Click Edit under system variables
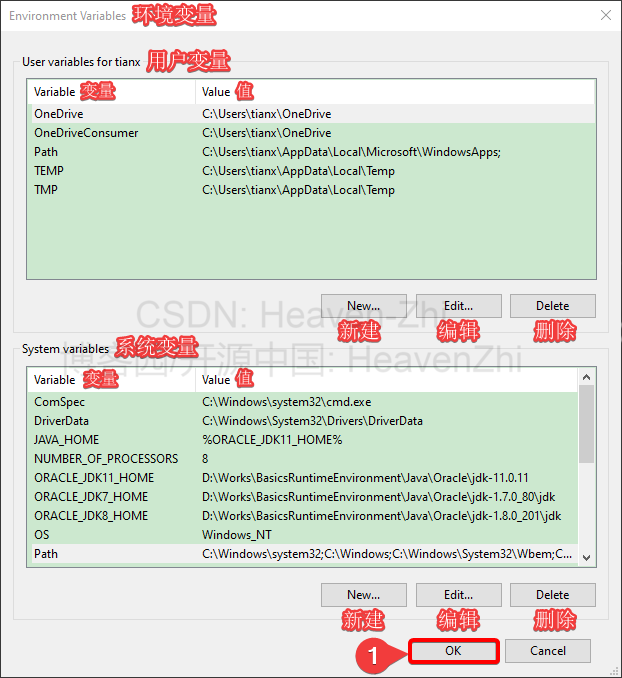Image resolution: width=622 pixels, height=678 pixels. point(458,595)
